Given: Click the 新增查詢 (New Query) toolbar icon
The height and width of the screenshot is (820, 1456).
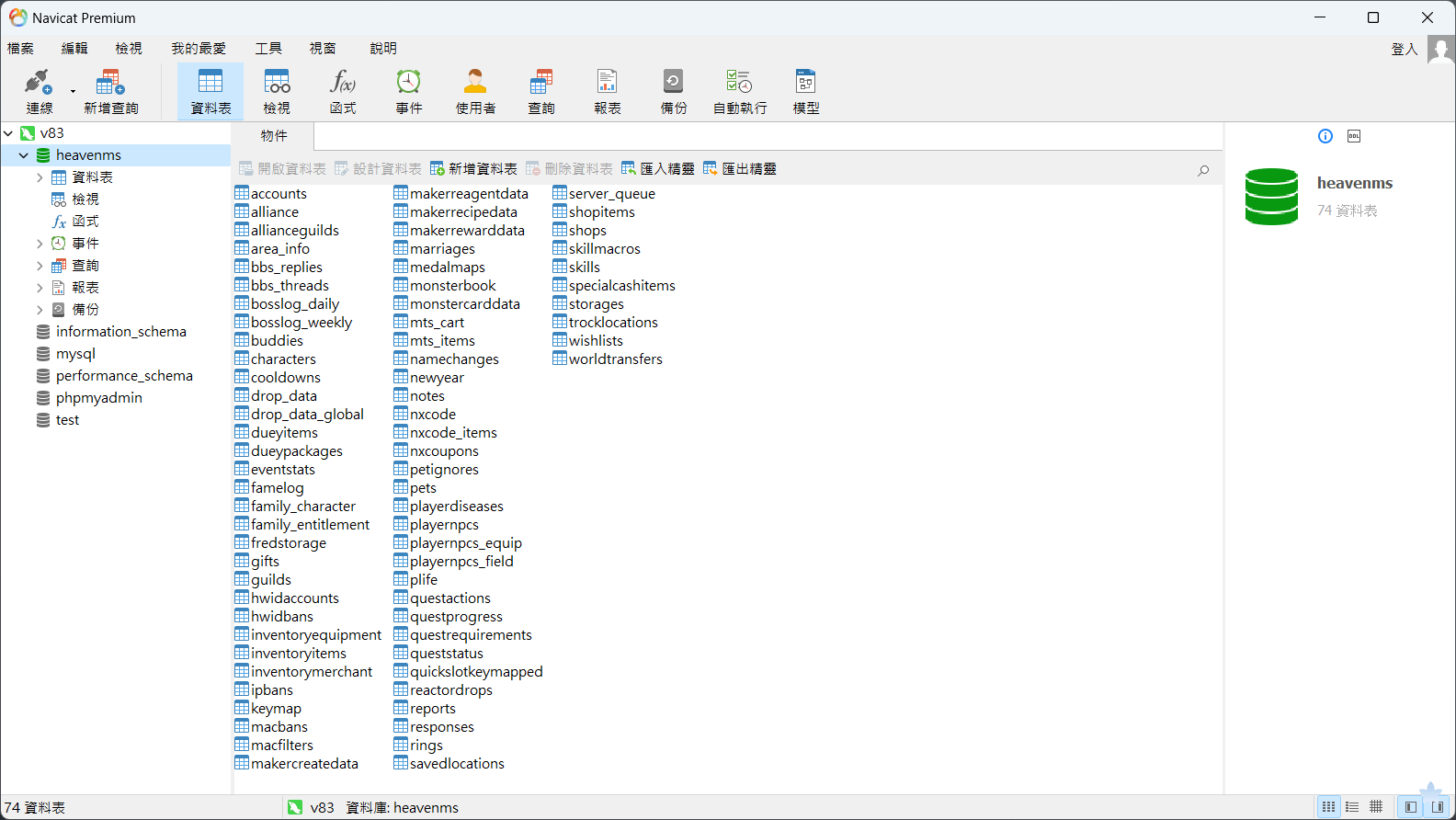Looking at the screenshot, I should [110, 91].
